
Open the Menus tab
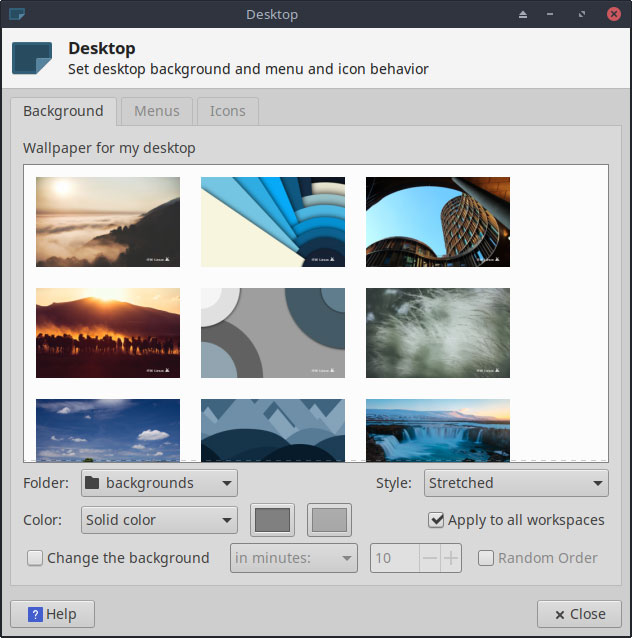(x=157, y=111)
